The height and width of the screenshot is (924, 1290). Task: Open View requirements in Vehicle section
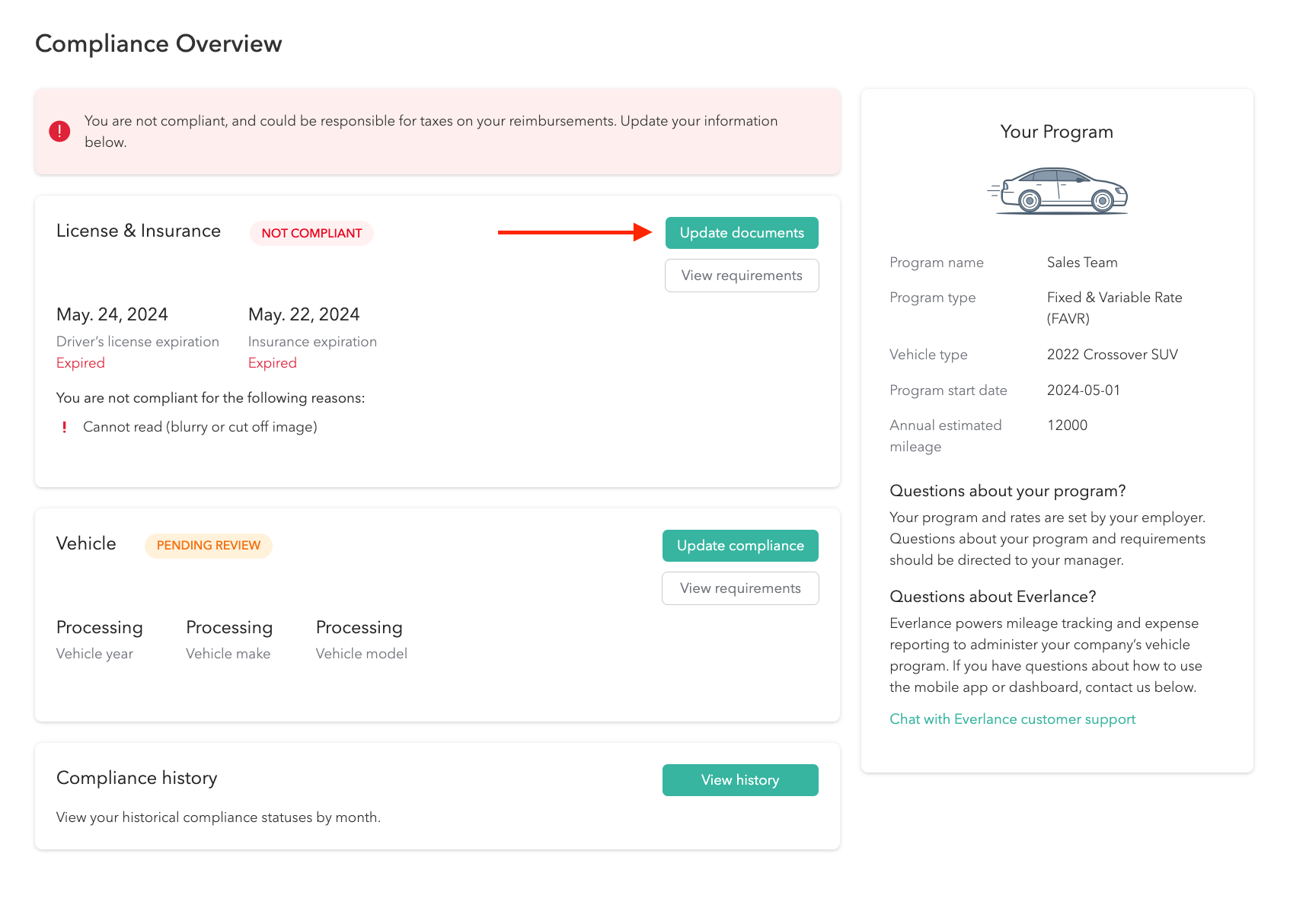739,588
